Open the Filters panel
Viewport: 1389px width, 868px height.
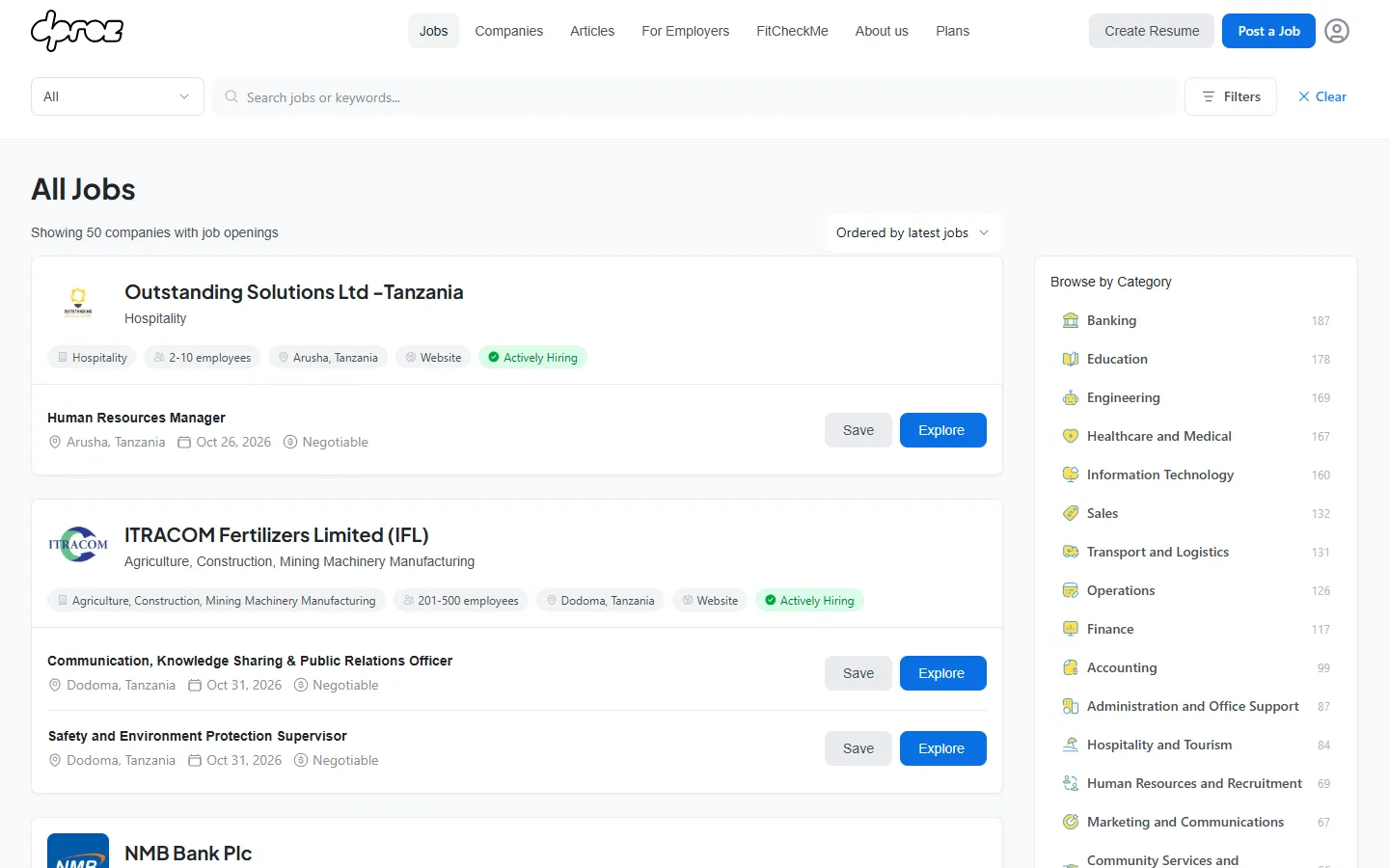[x=1231, y=96]
